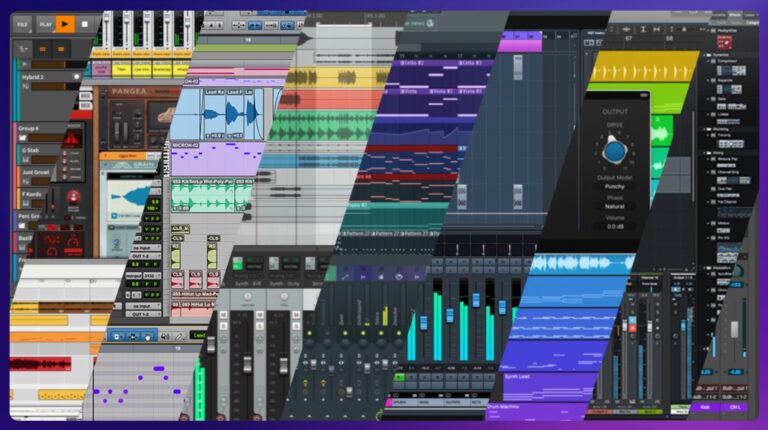
Task: Select the G Stab track
Action: point(30,150)
